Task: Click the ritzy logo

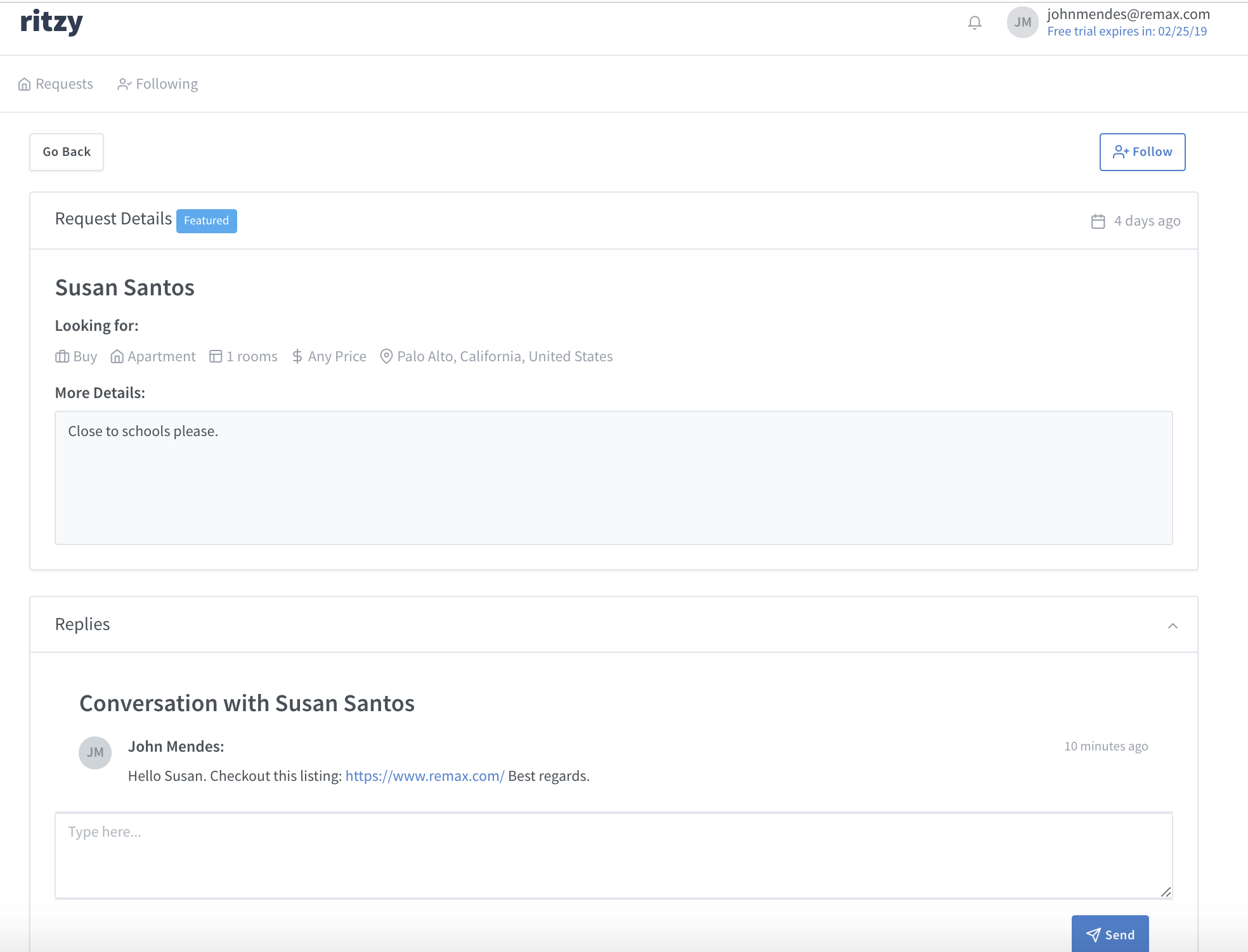Action: [x=51, y=22]
